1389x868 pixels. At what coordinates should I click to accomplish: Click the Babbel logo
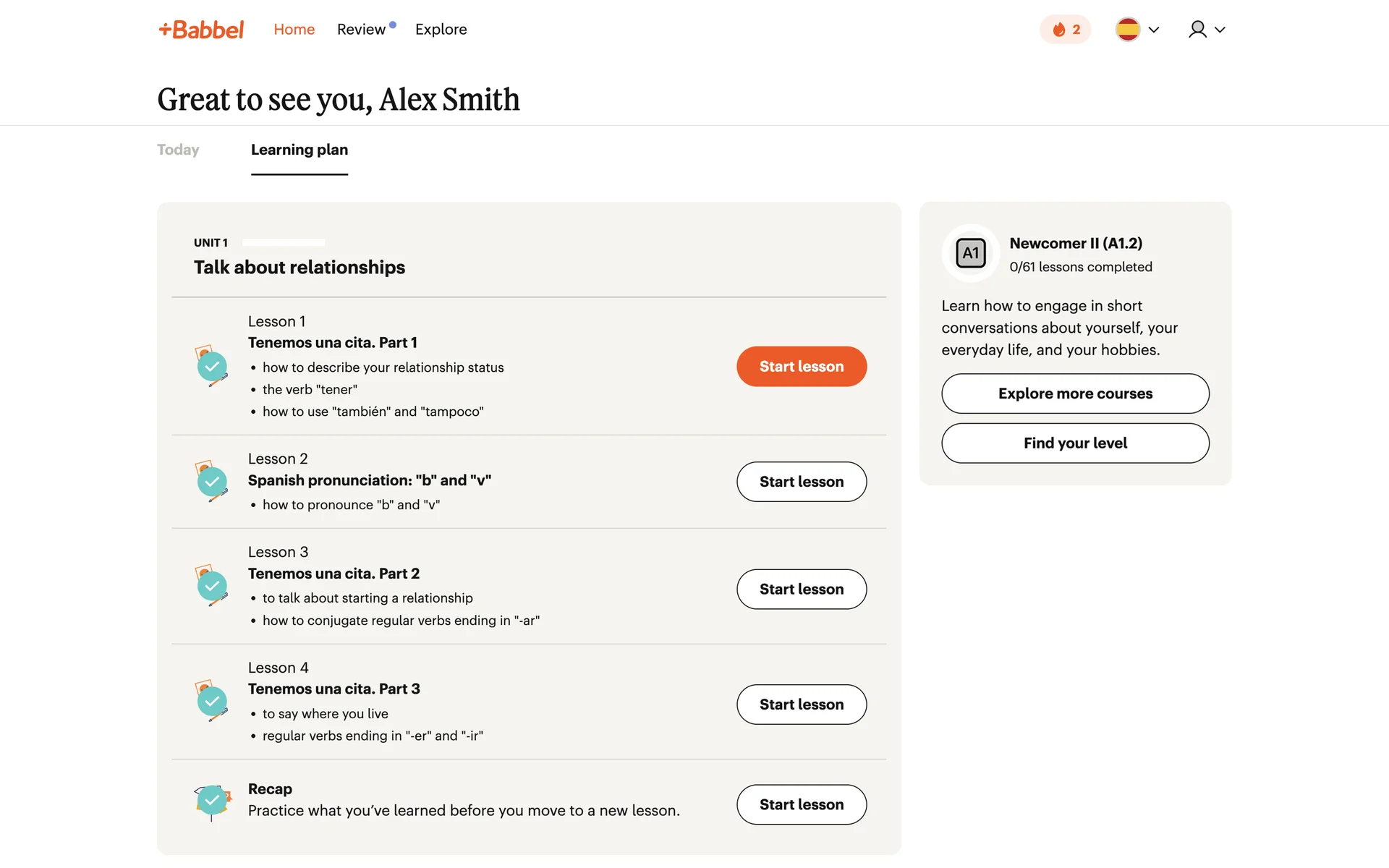201,30
